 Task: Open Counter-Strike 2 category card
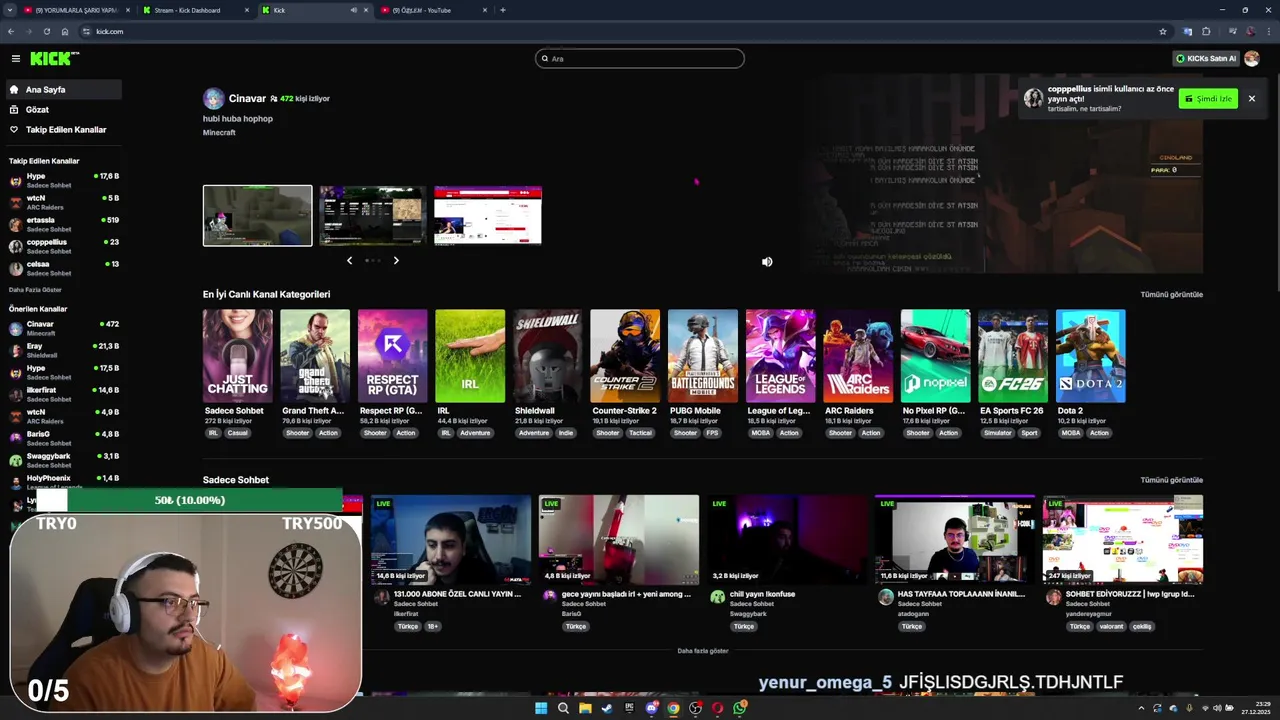[625, 356]
